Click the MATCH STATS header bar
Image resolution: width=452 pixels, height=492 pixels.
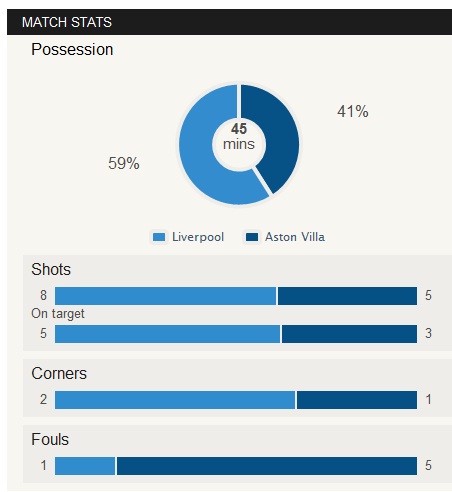(229, 22)
